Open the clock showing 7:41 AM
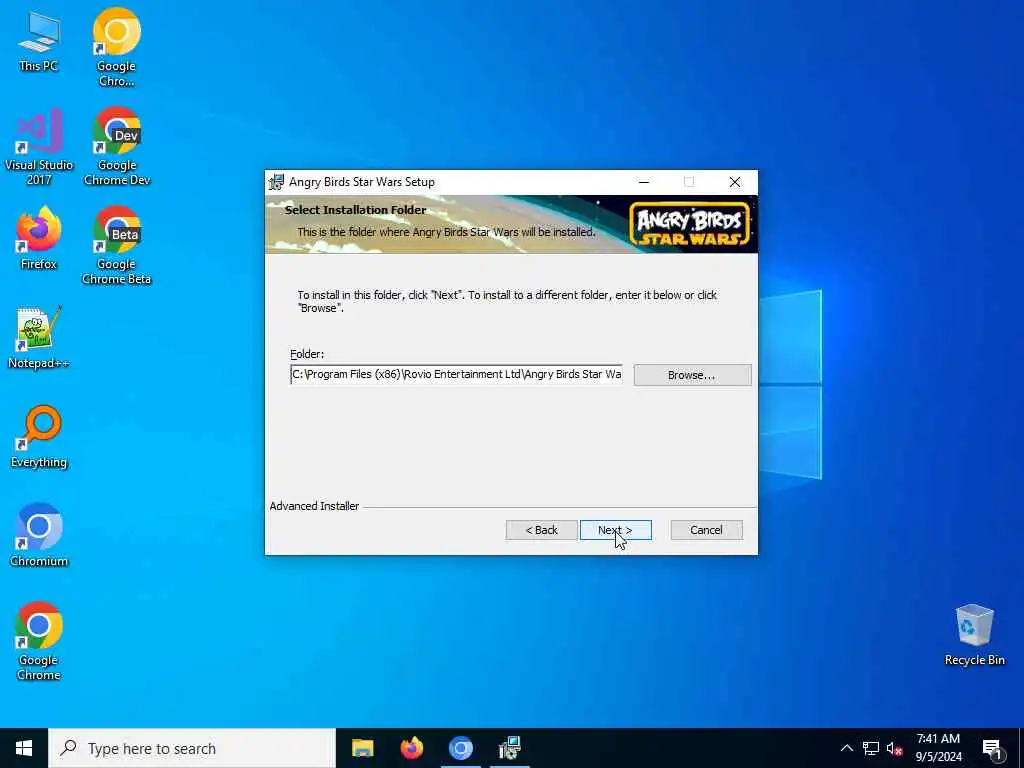The width and height of the screenshot is (1024, 768). coord(938,748)
